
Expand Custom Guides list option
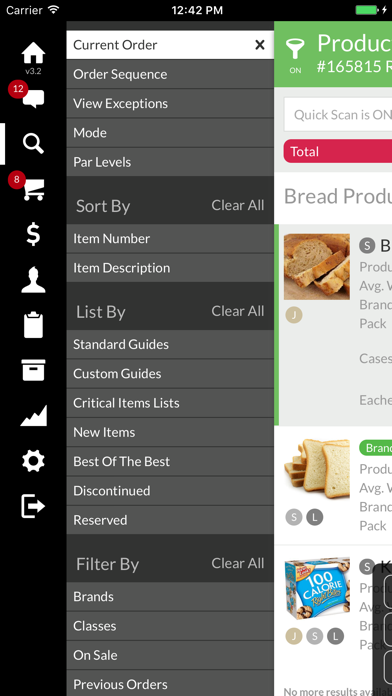pyautogui.click(x=170, y=374)
